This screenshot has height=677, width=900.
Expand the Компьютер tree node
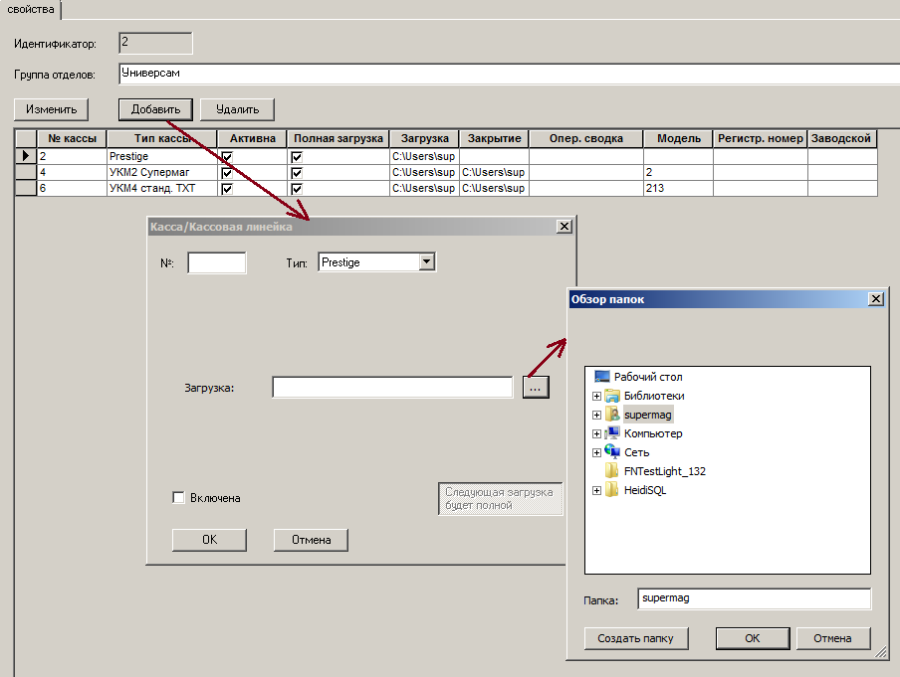click(596, 434)
